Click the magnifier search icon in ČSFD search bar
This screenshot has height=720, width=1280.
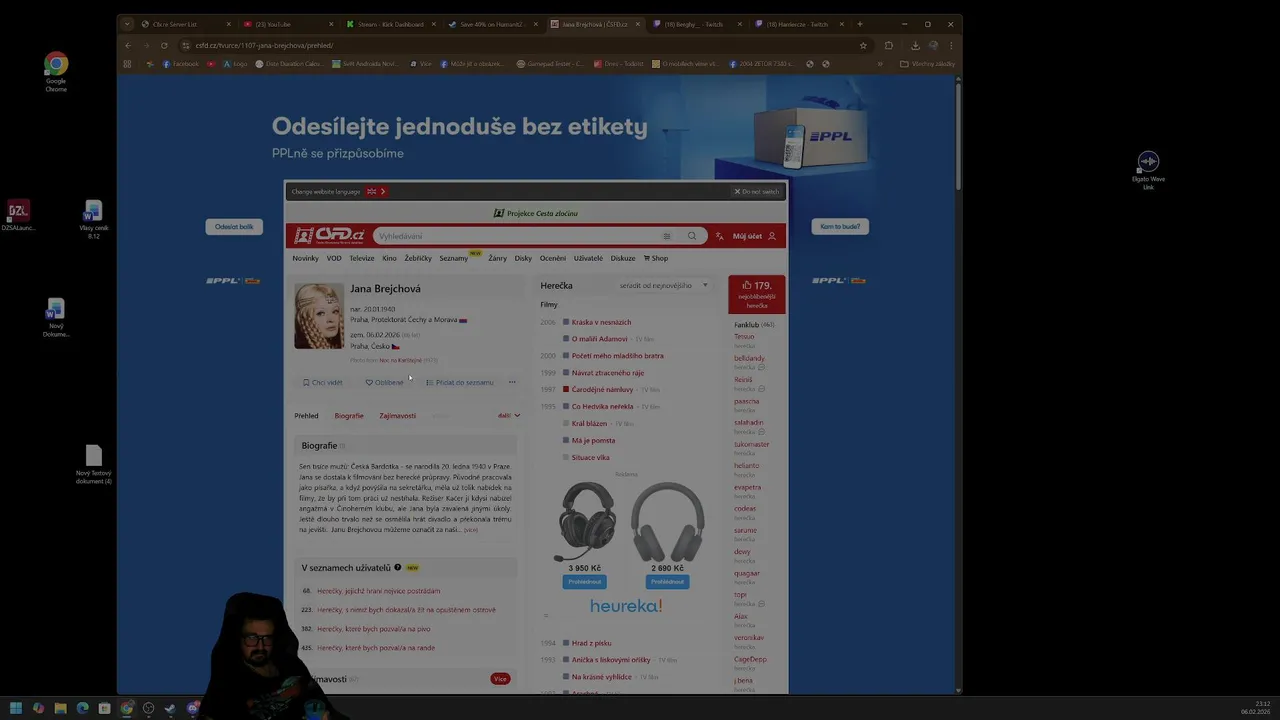coord(691,236)
